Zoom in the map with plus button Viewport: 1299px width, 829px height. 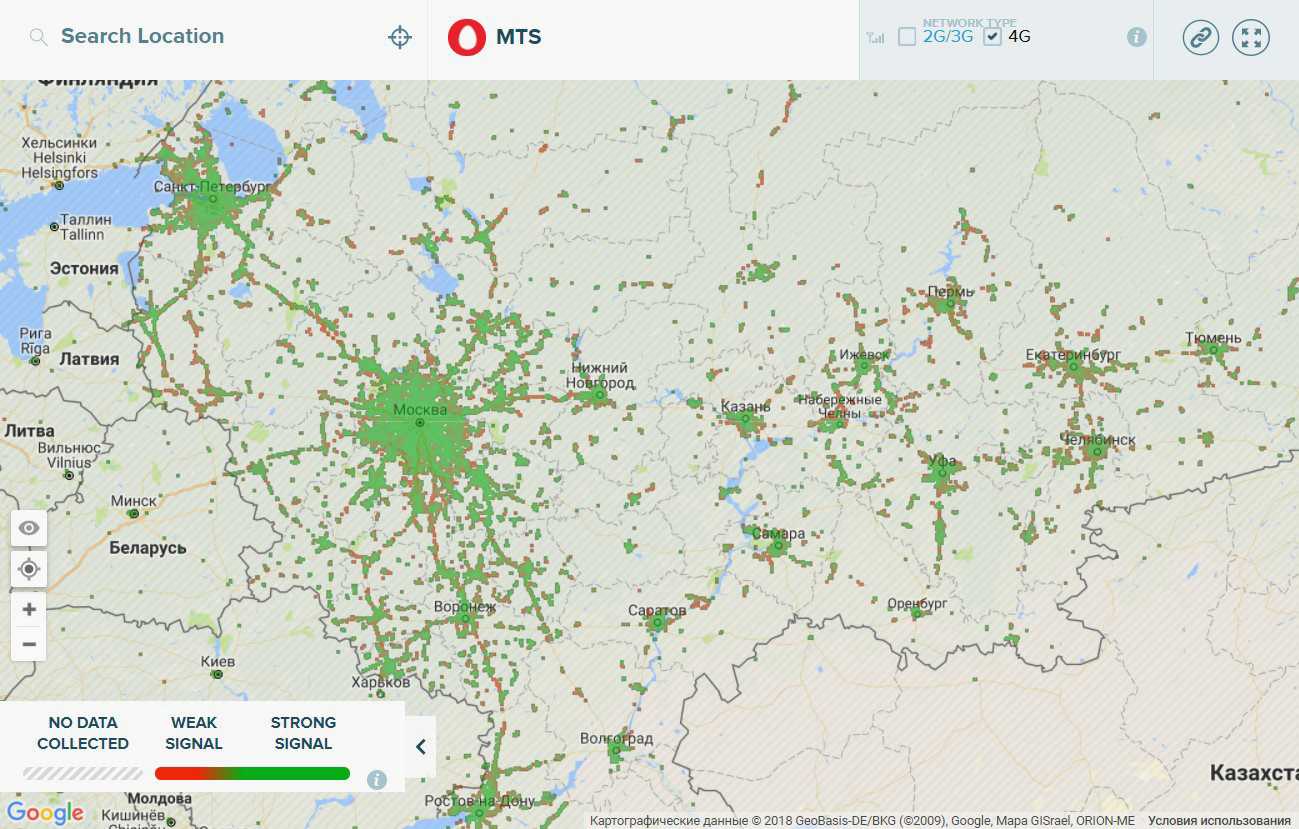tap(29, 609)
